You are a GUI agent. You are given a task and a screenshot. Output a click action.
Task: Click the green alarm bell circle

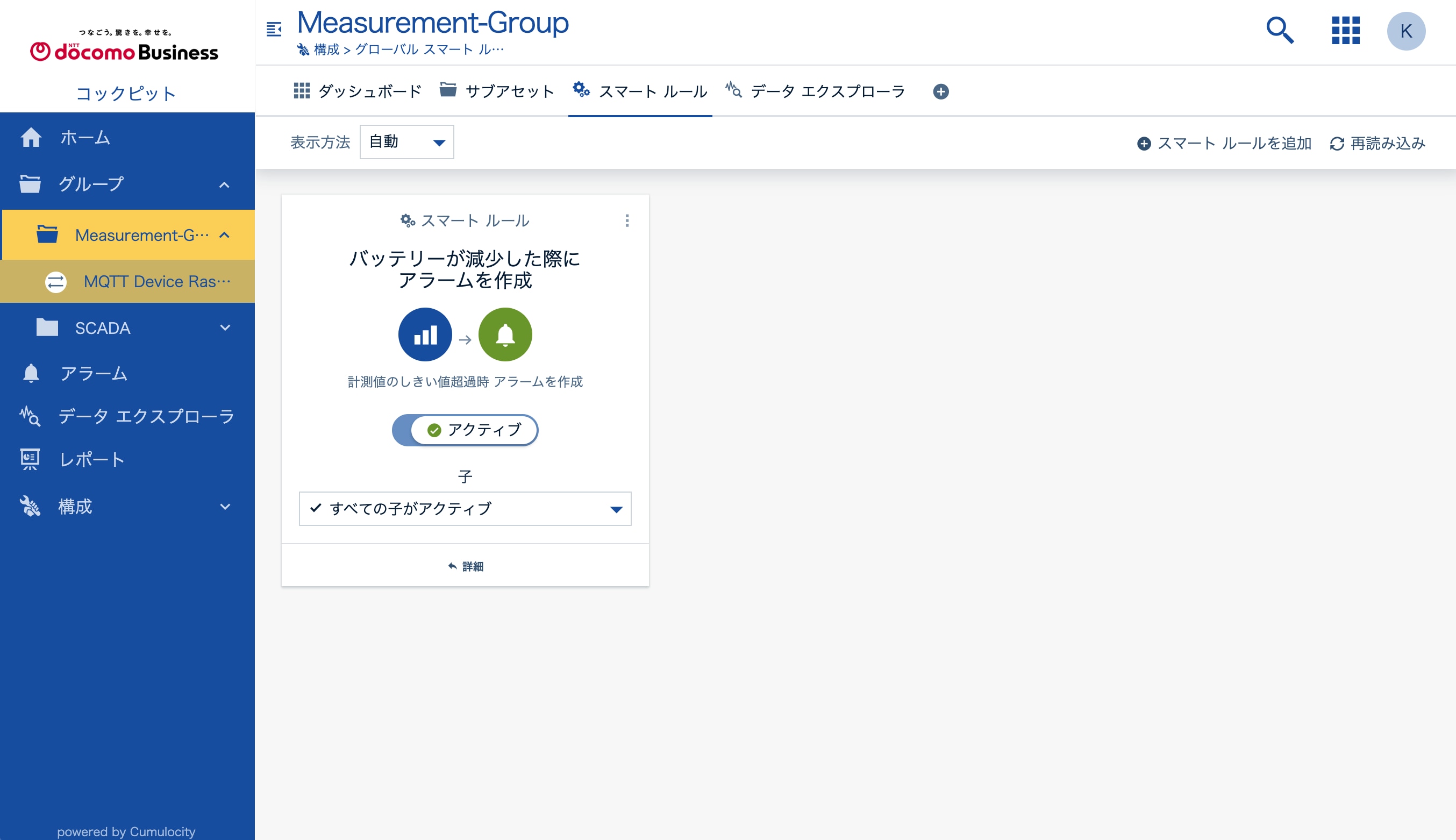505,334
